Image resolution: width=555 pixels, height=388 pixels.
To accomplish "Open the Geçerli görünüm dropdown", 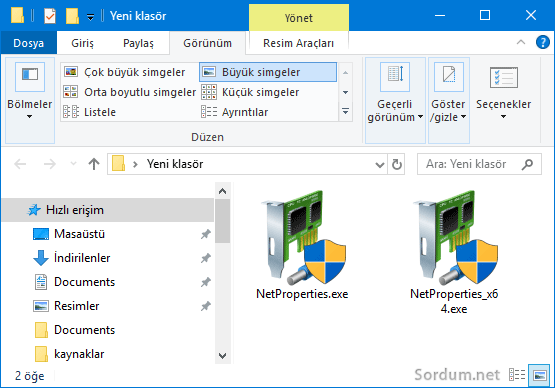I will point(395,100).
